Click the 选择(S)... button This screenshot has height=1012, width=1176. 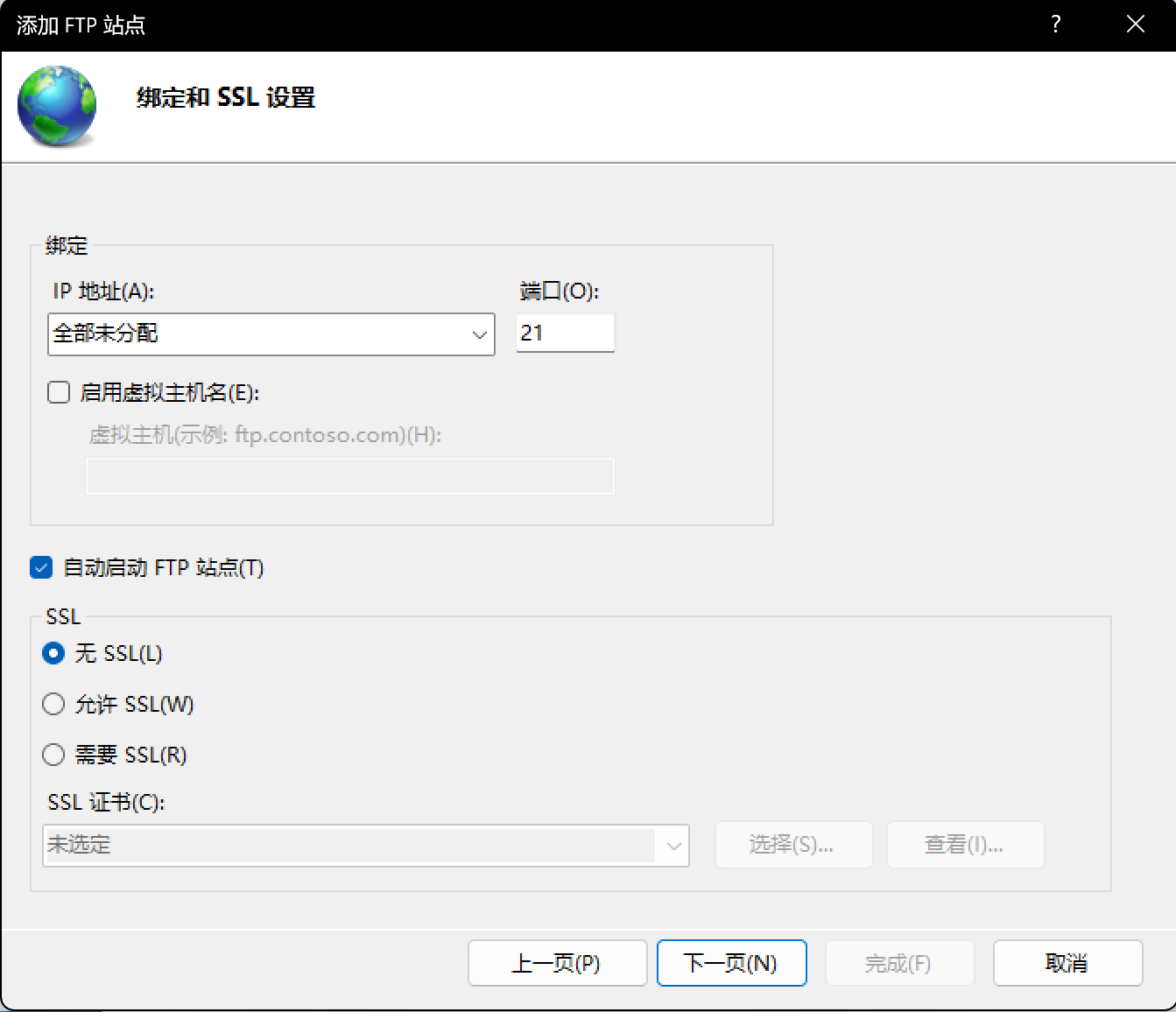(793, 845)
